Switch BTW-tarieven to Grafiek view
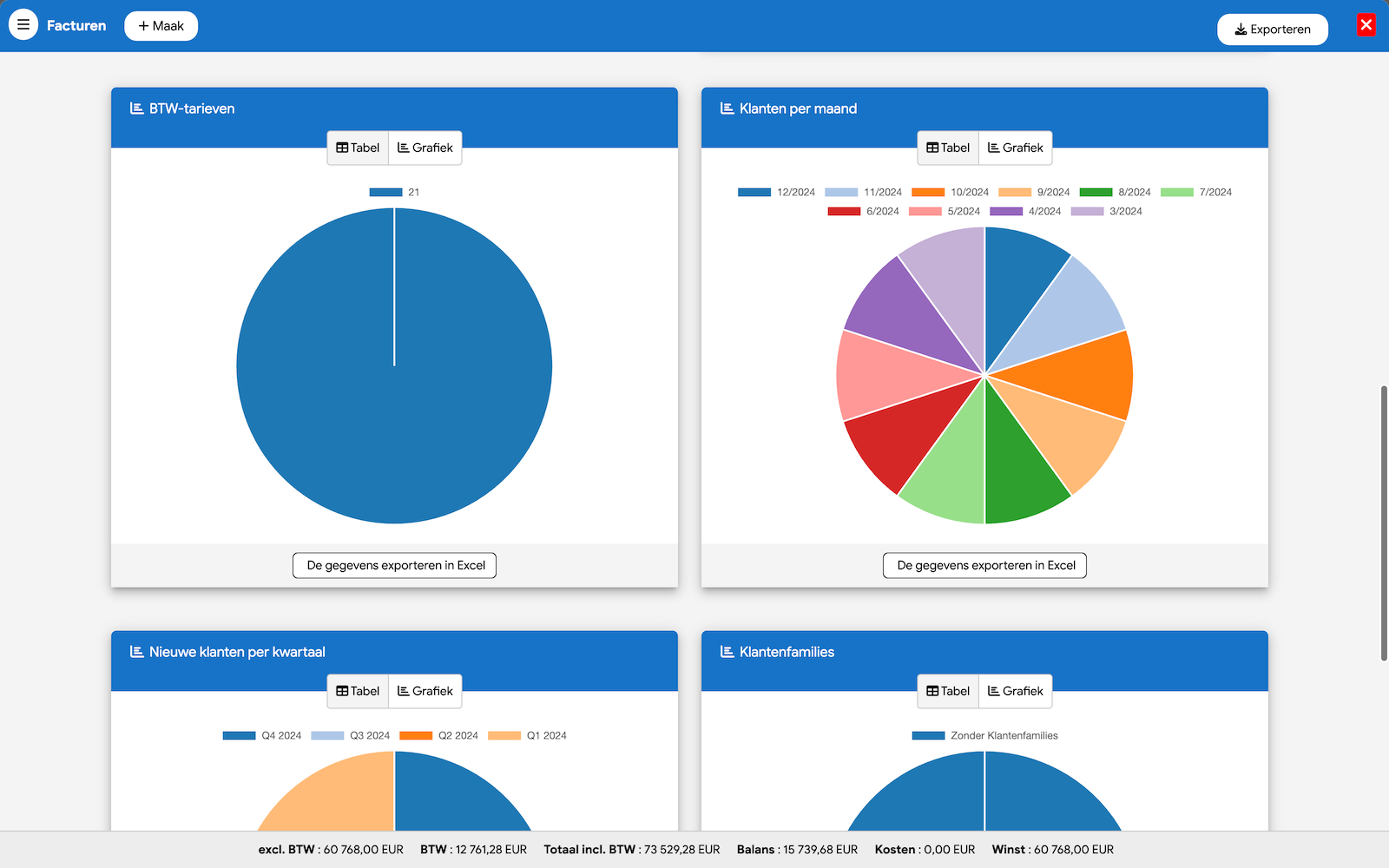 click(x=425, y=148)
